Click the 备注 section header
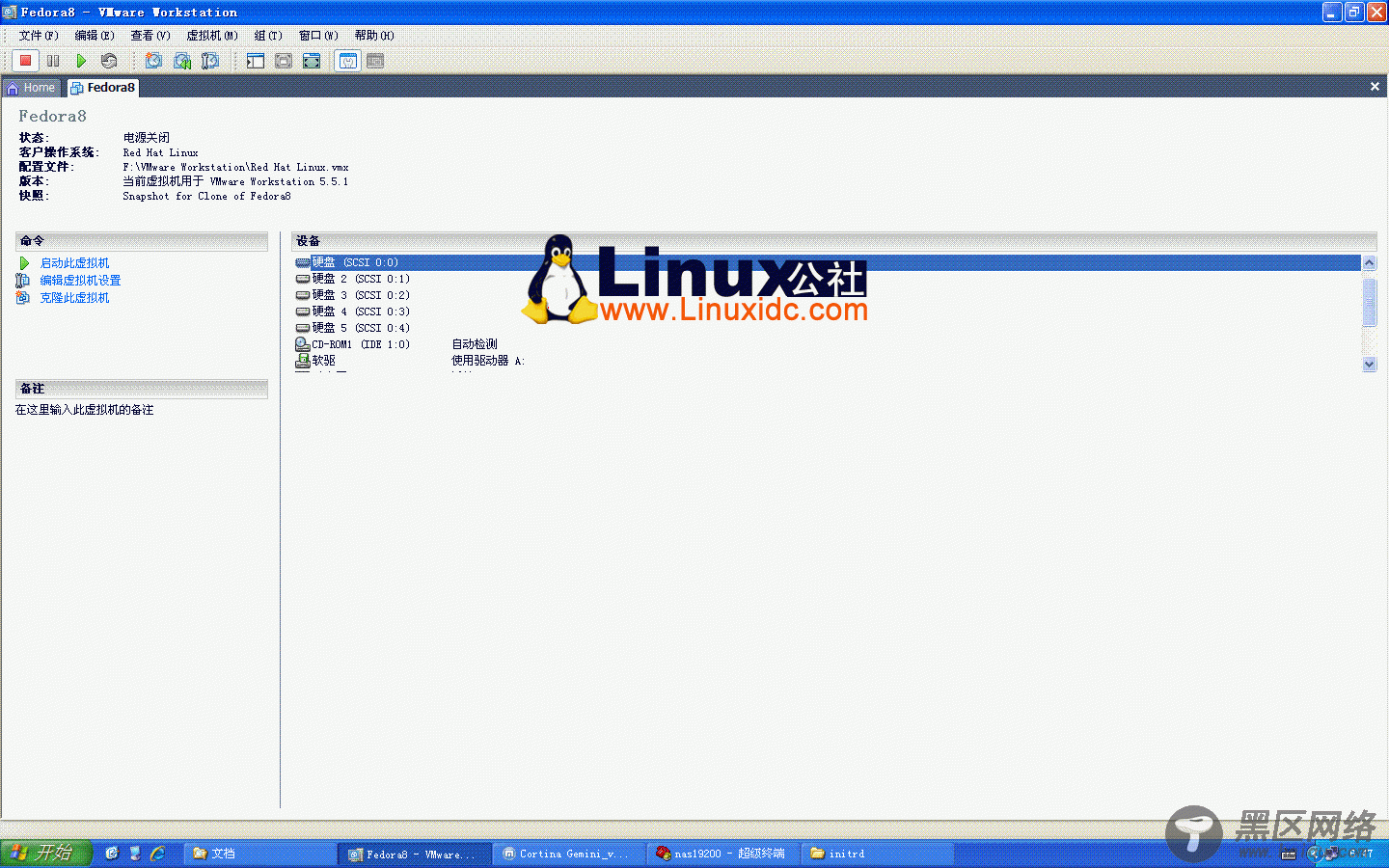This screenshot has width=1389, height=868. point(142,389)
